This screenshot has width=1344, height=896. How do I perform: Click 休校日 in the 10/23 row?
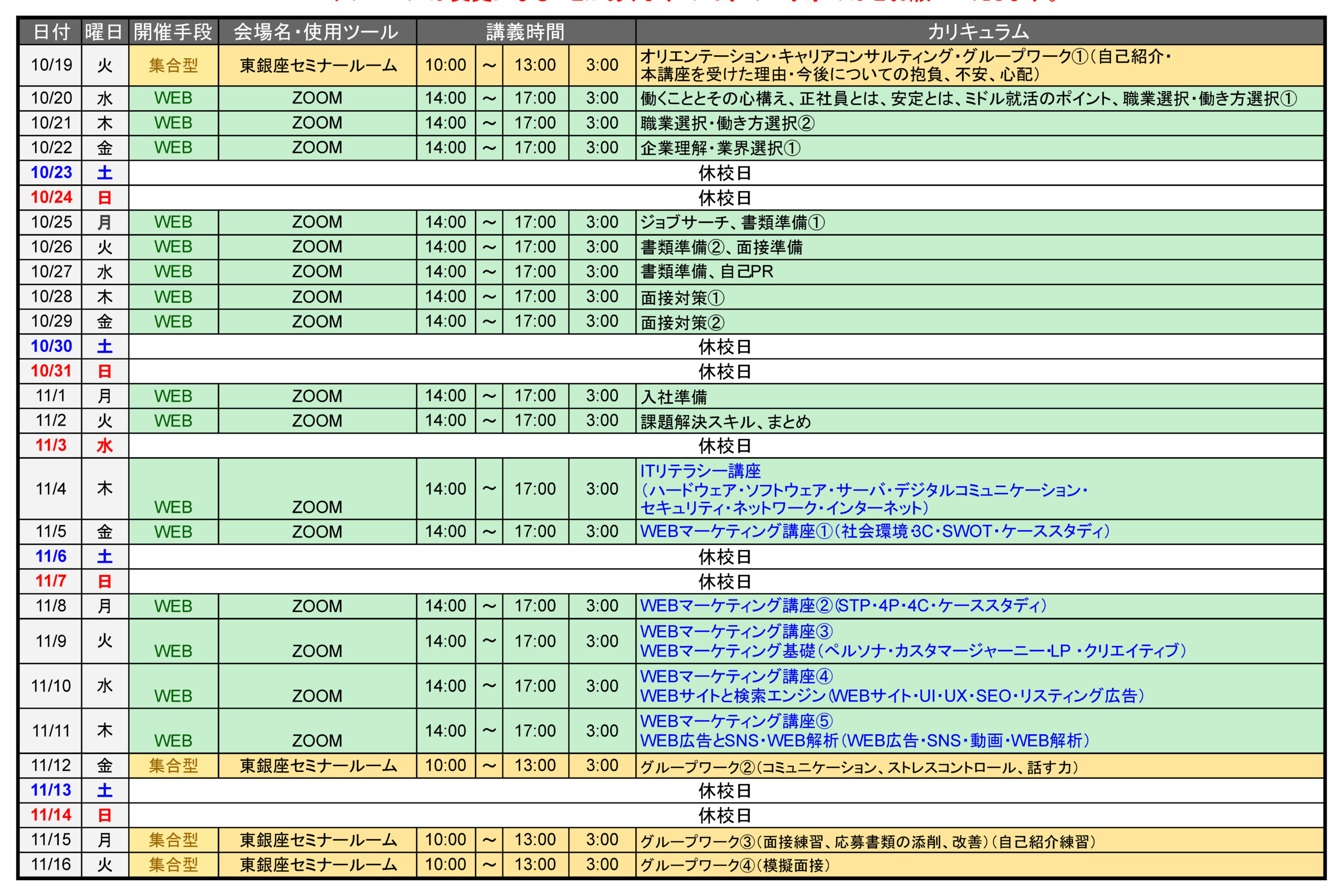click(725, 173)
